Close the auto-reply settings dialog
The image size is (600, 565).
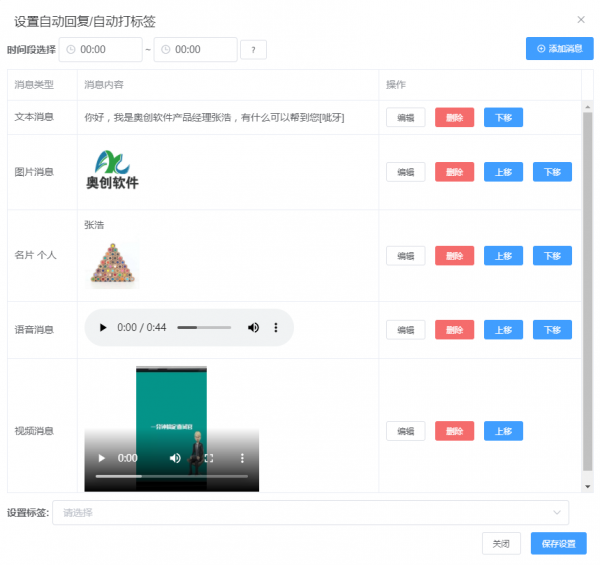(x=581, y=19)
